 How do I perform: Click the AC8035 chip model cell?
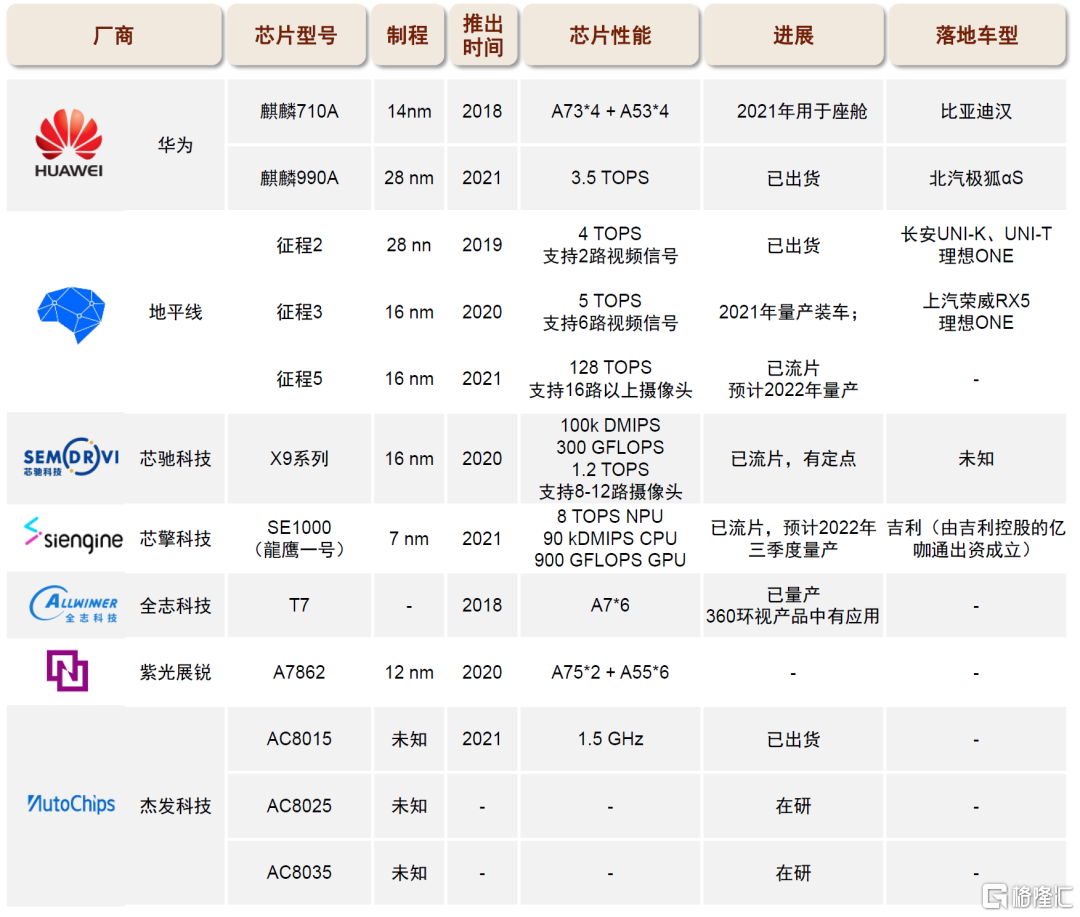[299, 872]
